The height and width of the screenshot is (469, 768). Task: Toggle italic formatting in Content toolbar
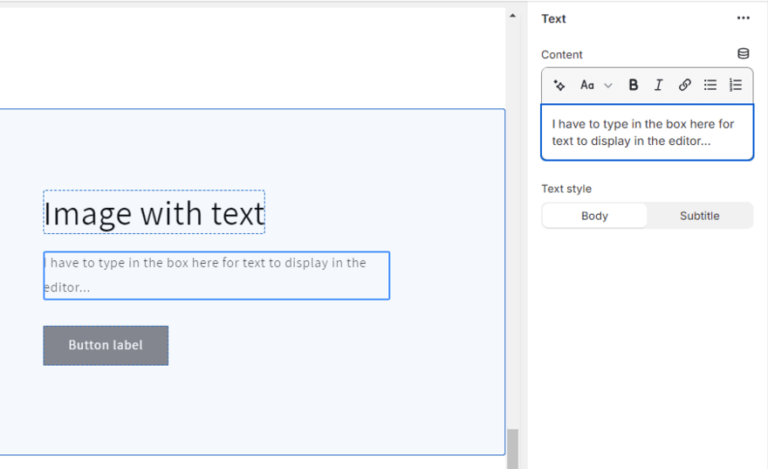[658, 86]
